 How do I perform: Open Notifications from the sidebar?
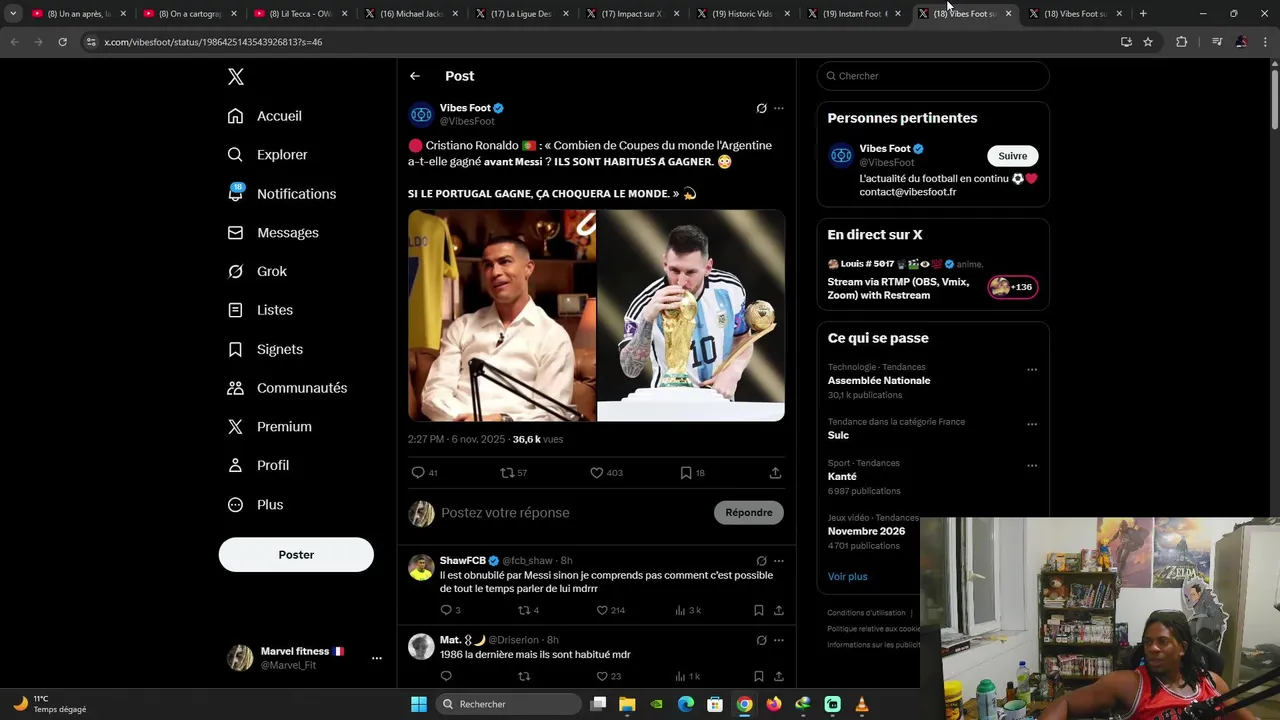tap(282, 194)
